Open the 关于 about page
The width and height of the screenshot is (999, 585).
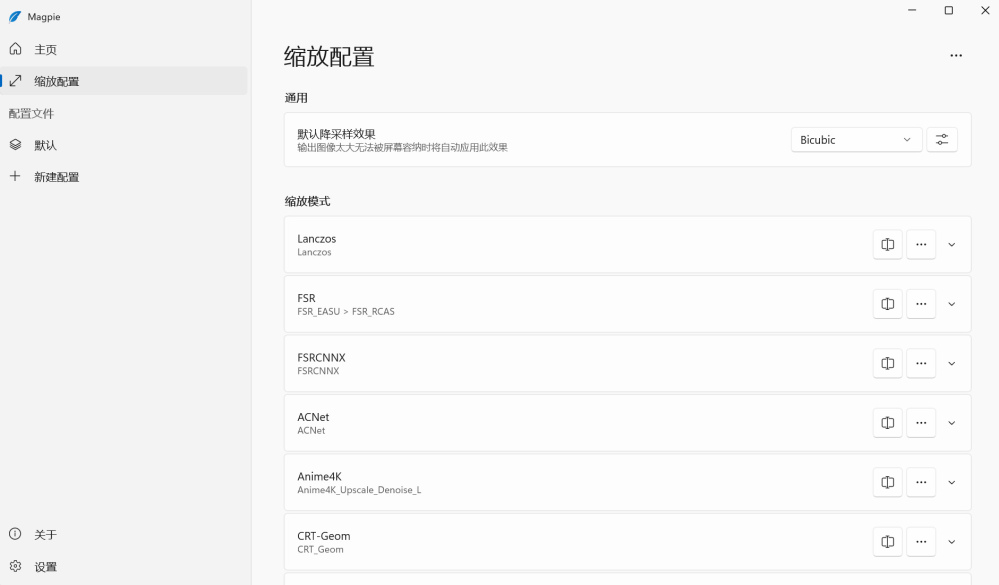tap(124, 534)
